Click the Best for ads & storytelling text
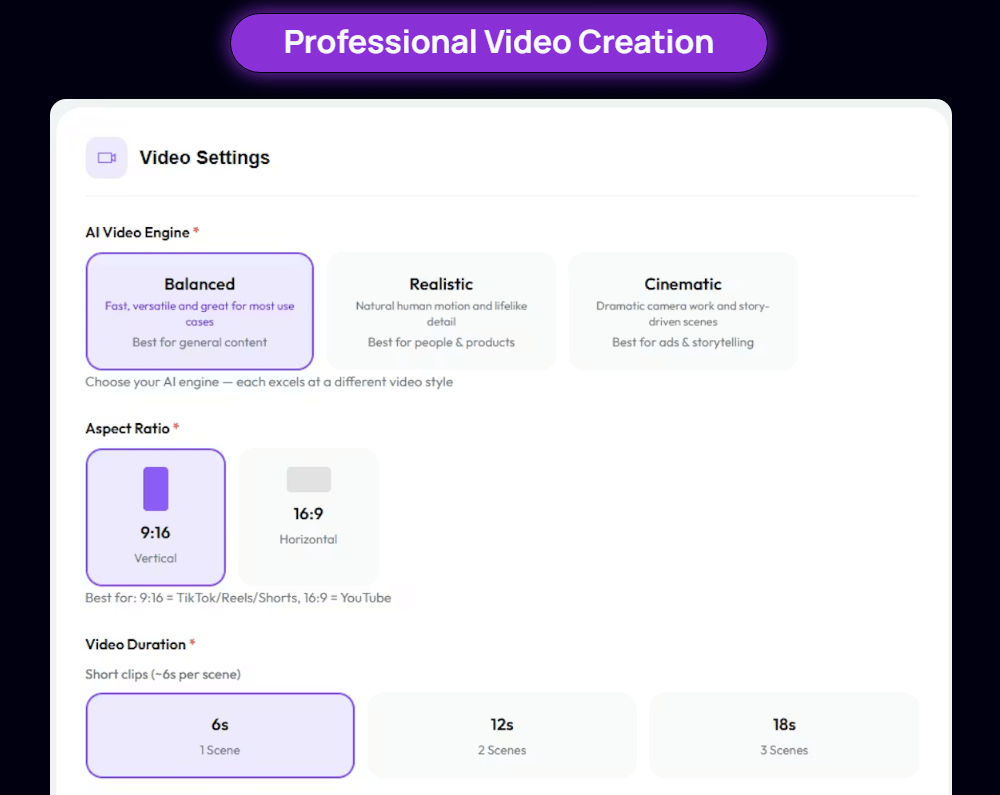 coord(683,342)
